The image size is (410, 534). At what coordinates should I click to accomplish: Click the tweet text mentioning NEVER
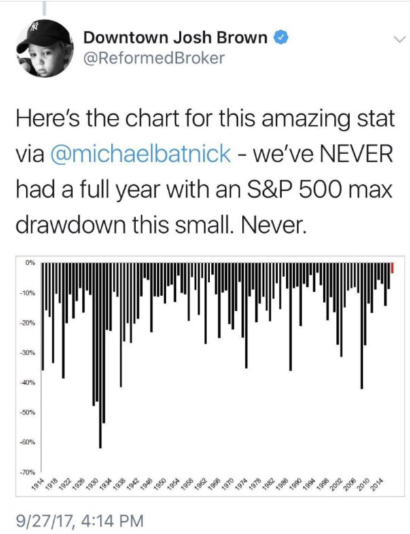[x=205, y=171]
